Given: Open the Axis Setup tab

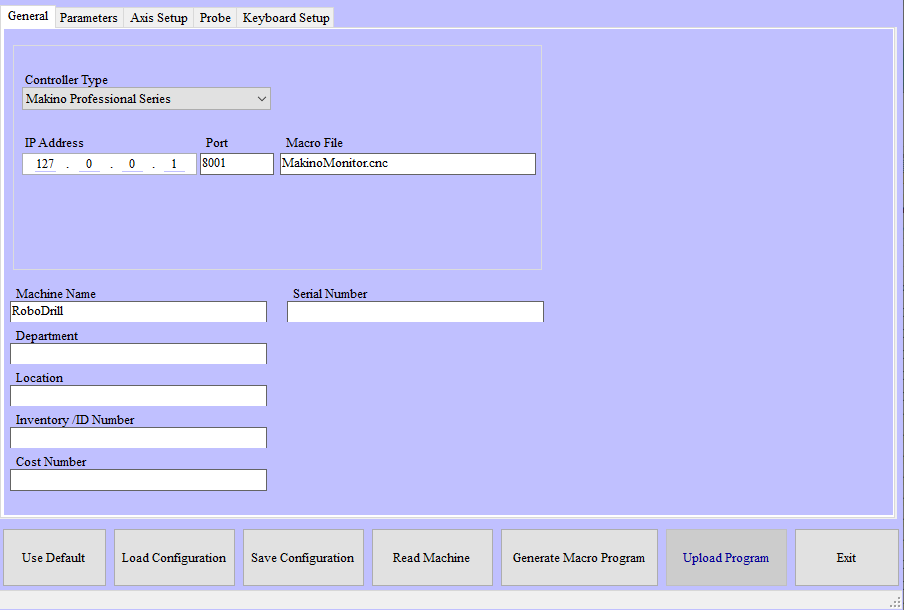Looking at the screenshot, I should coord(159,18).
